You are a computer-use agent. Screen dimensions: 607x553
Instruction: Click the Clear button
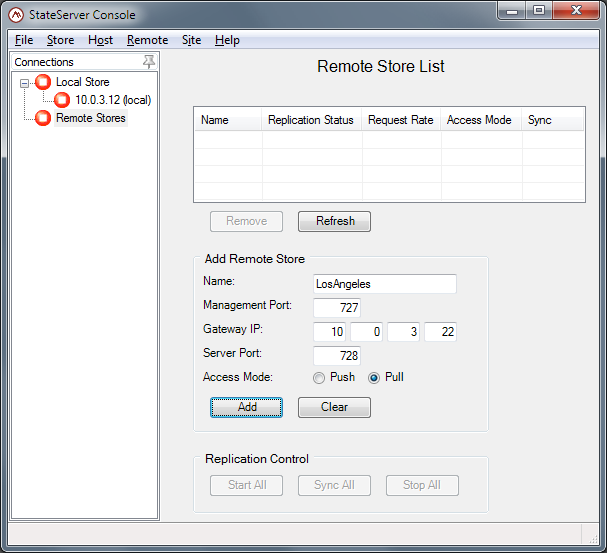(334, 407)
